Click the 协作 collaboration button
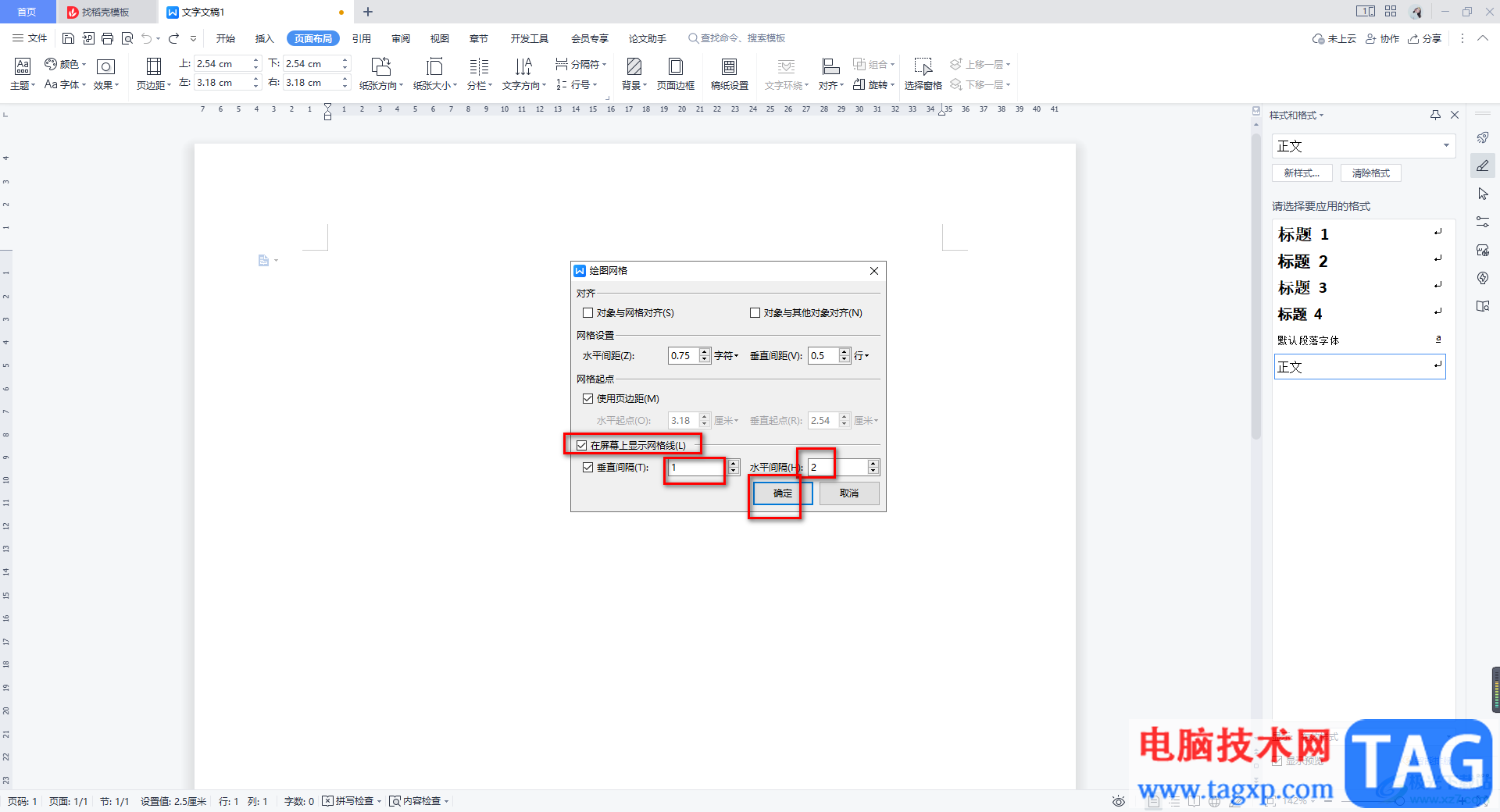 [1382, 38]
